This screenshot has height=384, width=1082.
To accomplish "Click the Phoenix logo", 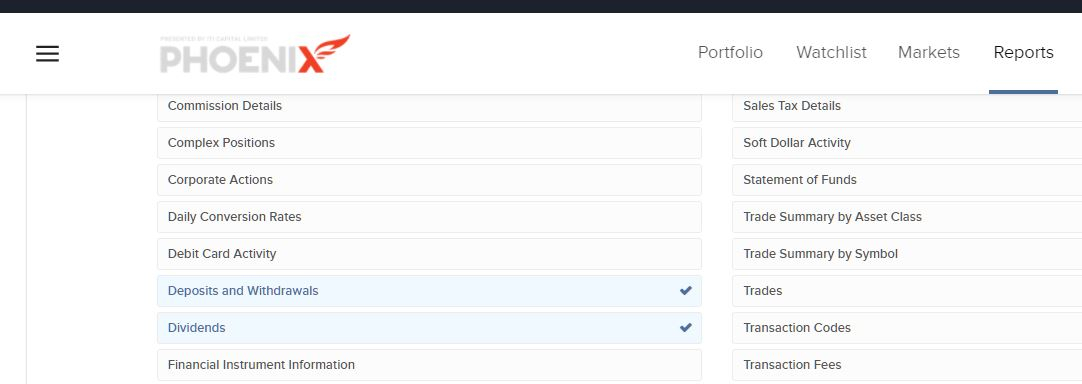I will coord(255,54).
